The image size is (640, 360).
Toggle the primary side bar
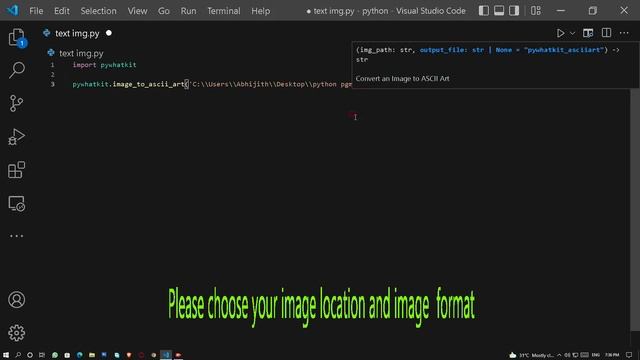point(484,11)
